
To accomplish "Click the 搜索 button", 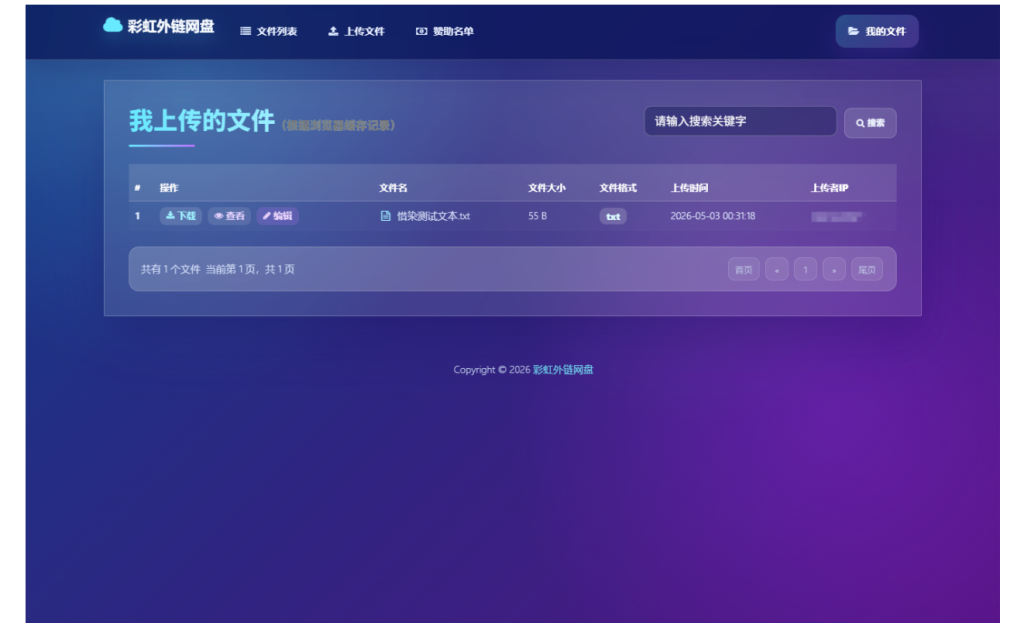I will coord(870,123).
